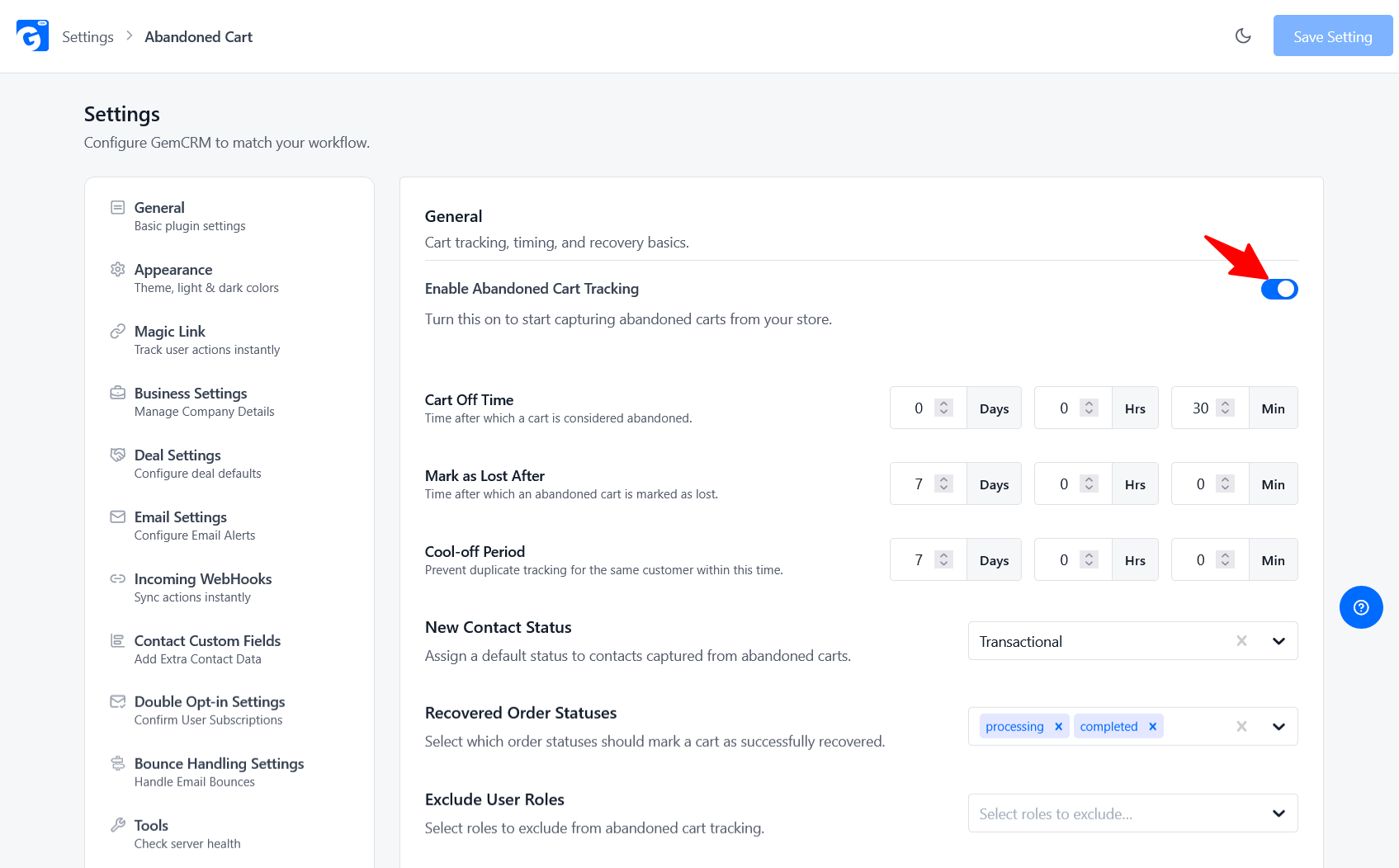Adjust Cart Off Time minutes stepper
This screenshot has height=868, width=1399.
pyautogui.click(x=1226, y=408)
